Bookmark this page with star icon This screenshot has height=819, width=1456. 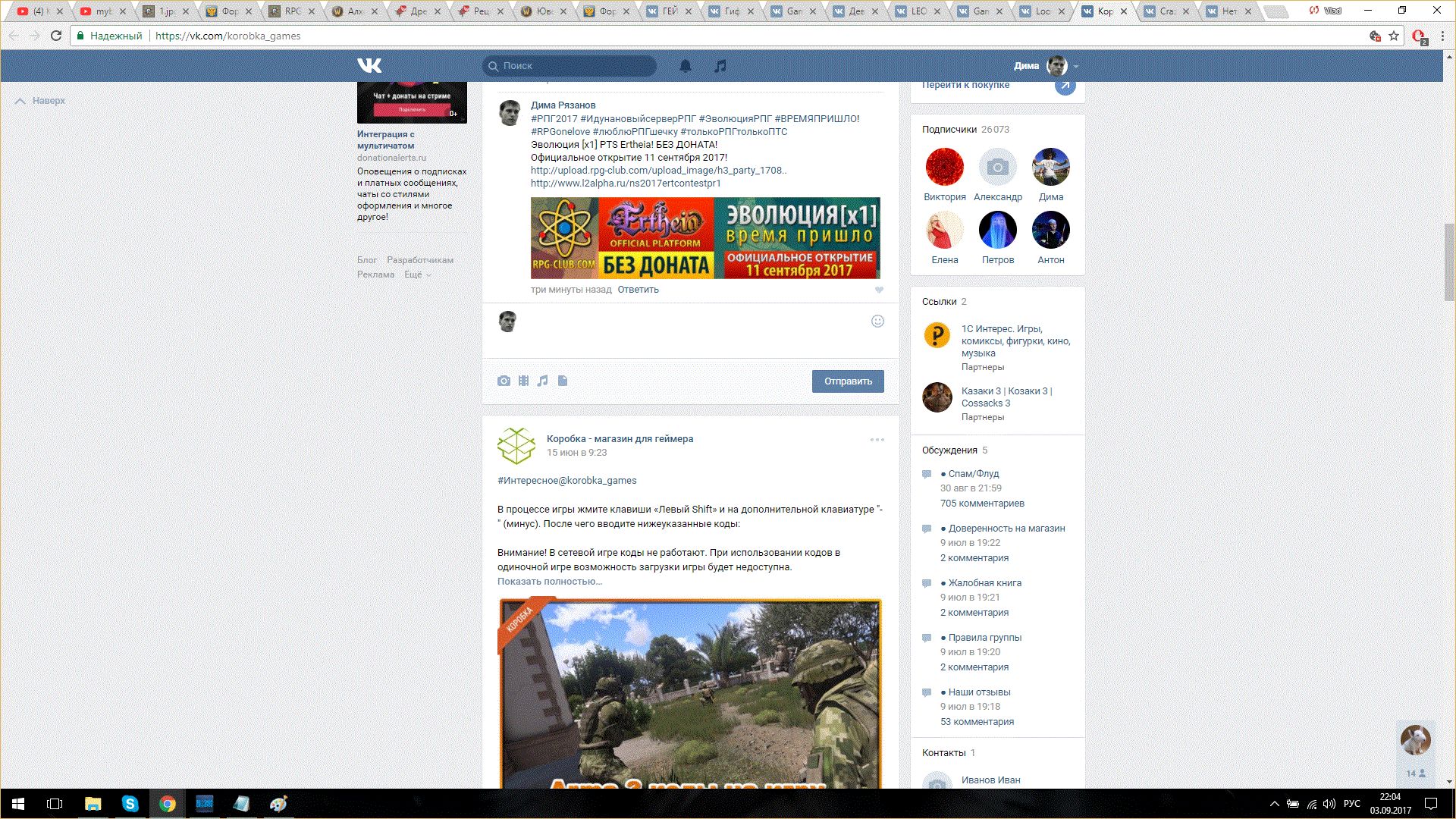[1394, 36]
